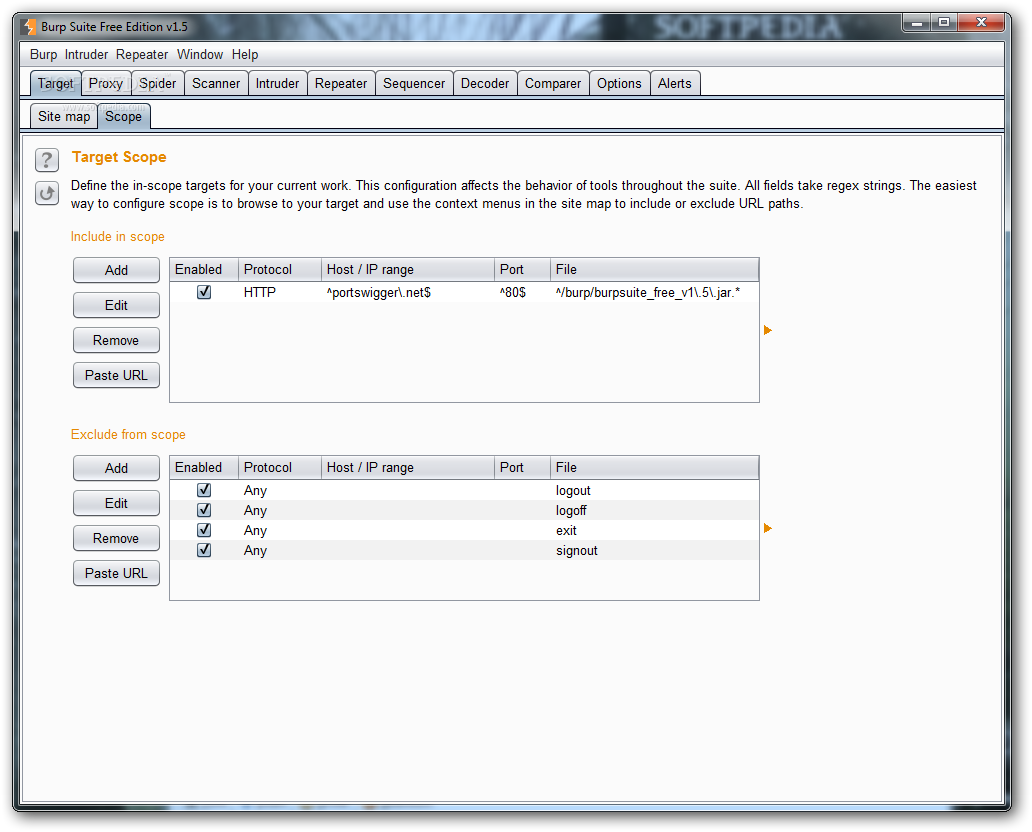Click Paste URL under Include in scope

[x=116, y=375]
